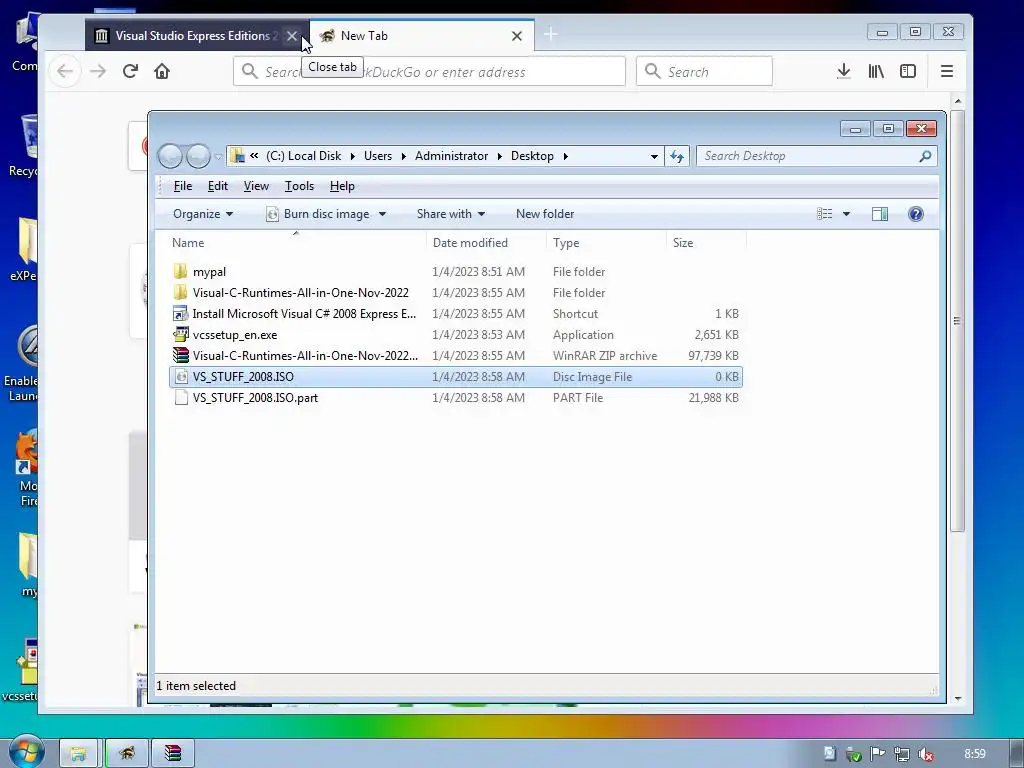
Task: Create a New folder
Action: 545,214
